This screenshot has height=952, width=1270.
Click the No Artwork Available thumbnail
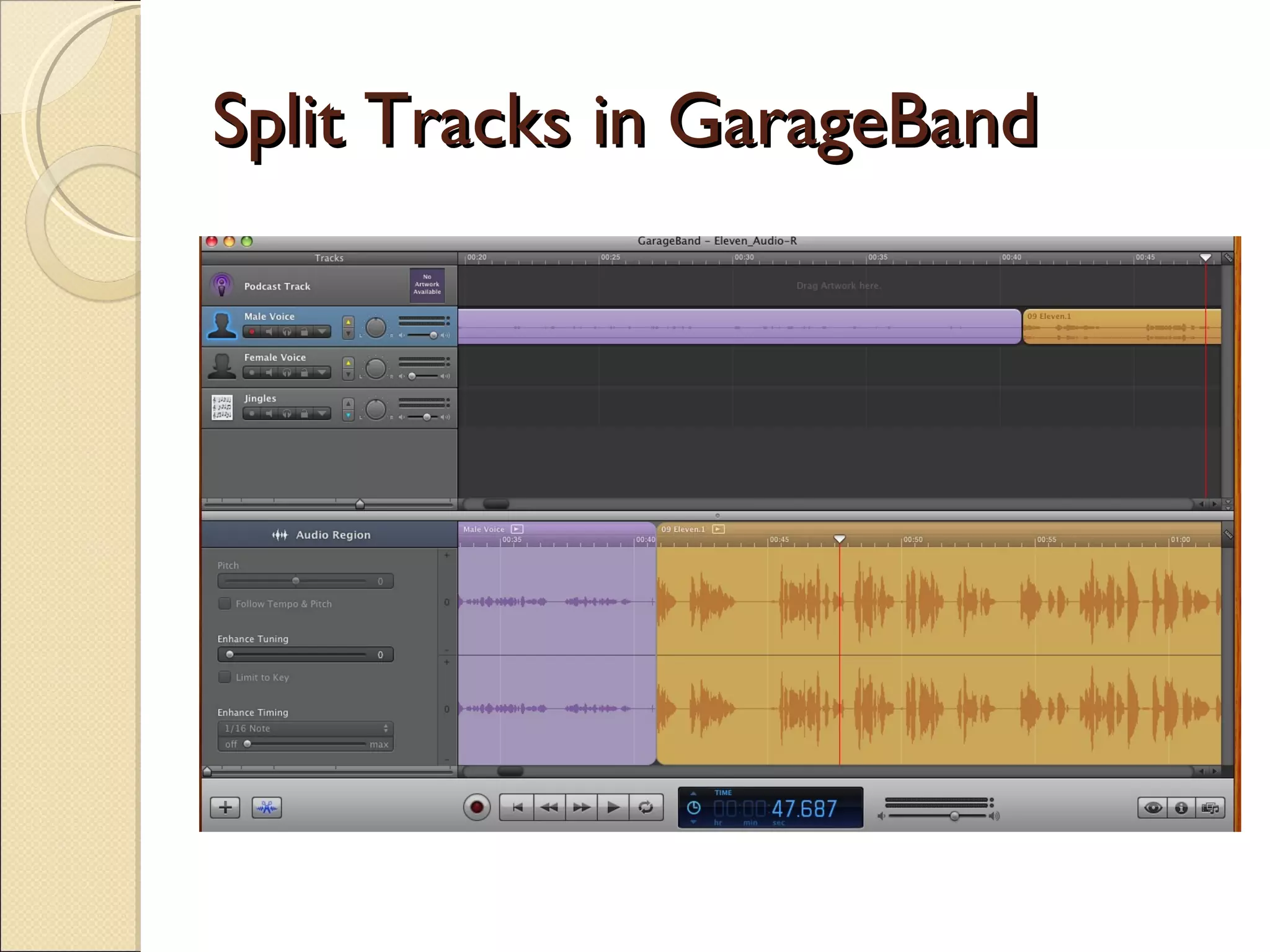tap(427, 285)
